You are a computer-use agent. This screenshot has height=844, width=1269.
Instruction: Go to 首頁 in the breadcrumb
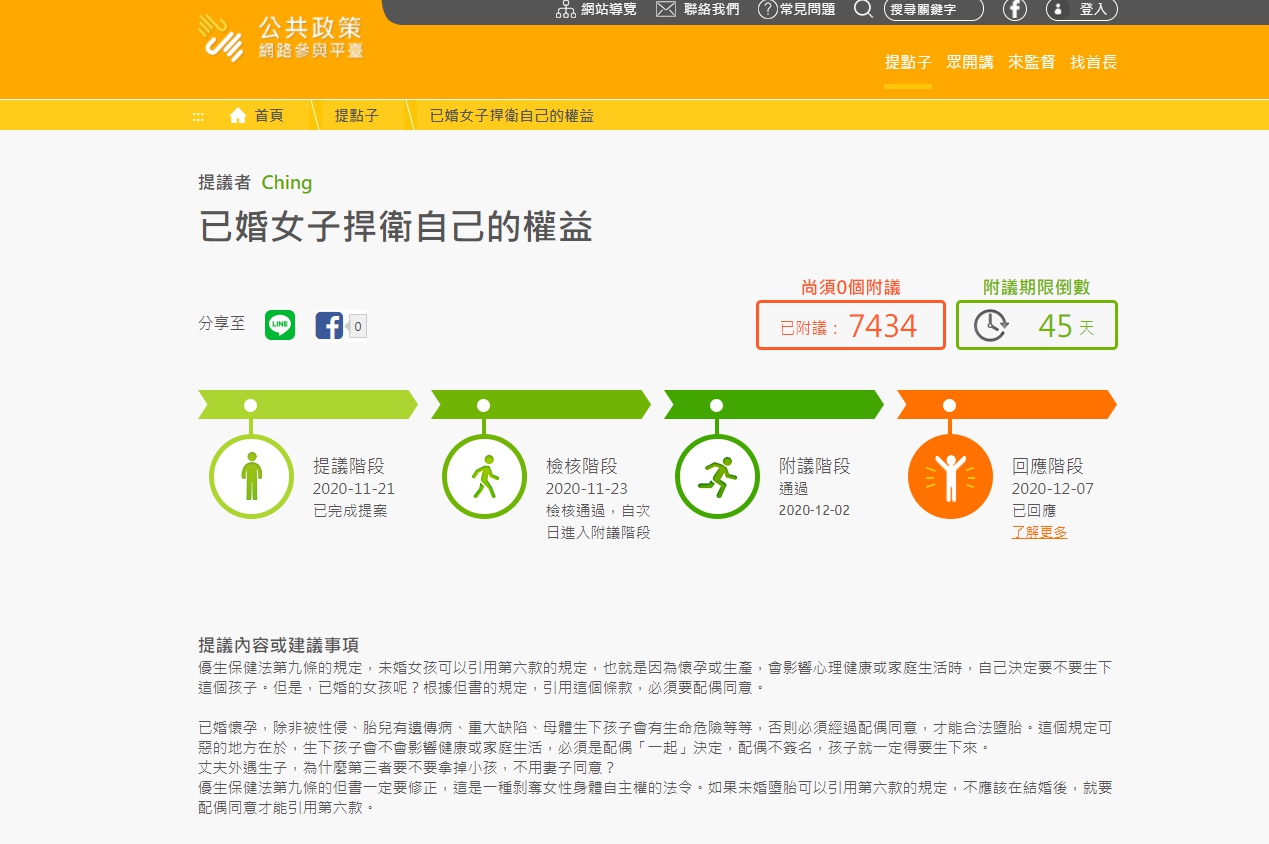point(269,116)
